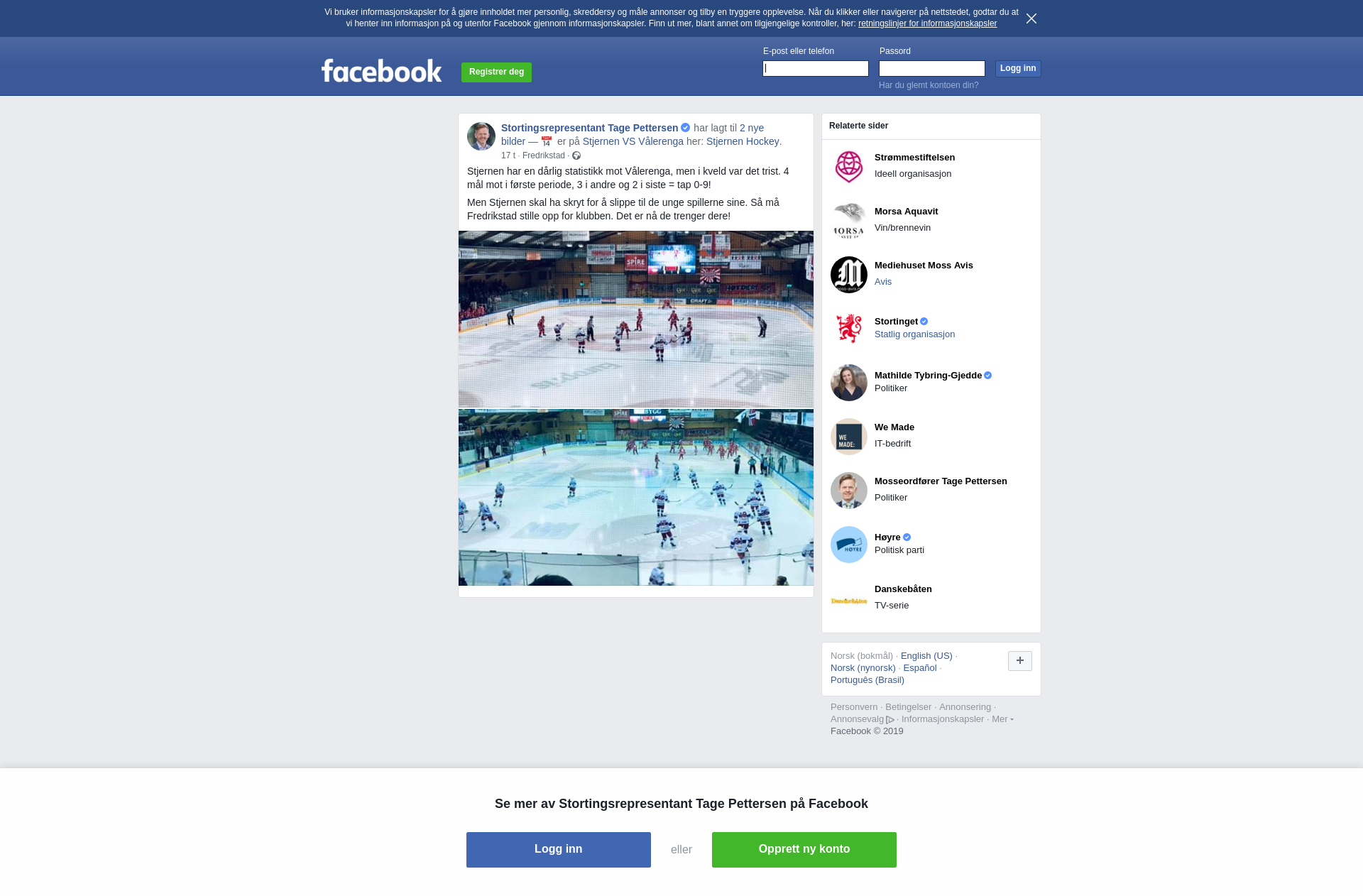
Task: Open Annonsevalg footer link
Action: tap(857, 719)
